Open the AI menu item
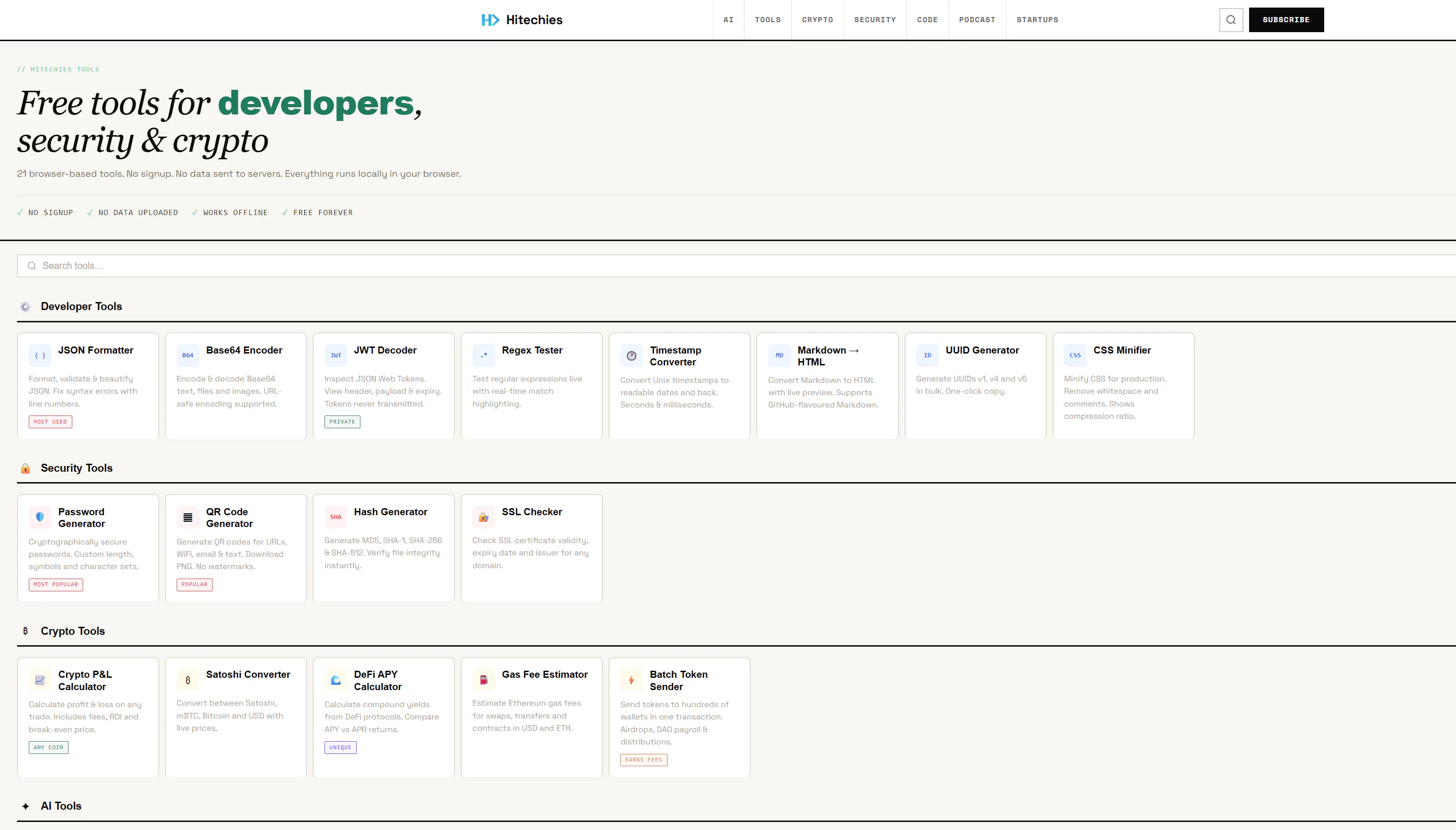This screenshot has height=830, width=1456. point(728,20)
